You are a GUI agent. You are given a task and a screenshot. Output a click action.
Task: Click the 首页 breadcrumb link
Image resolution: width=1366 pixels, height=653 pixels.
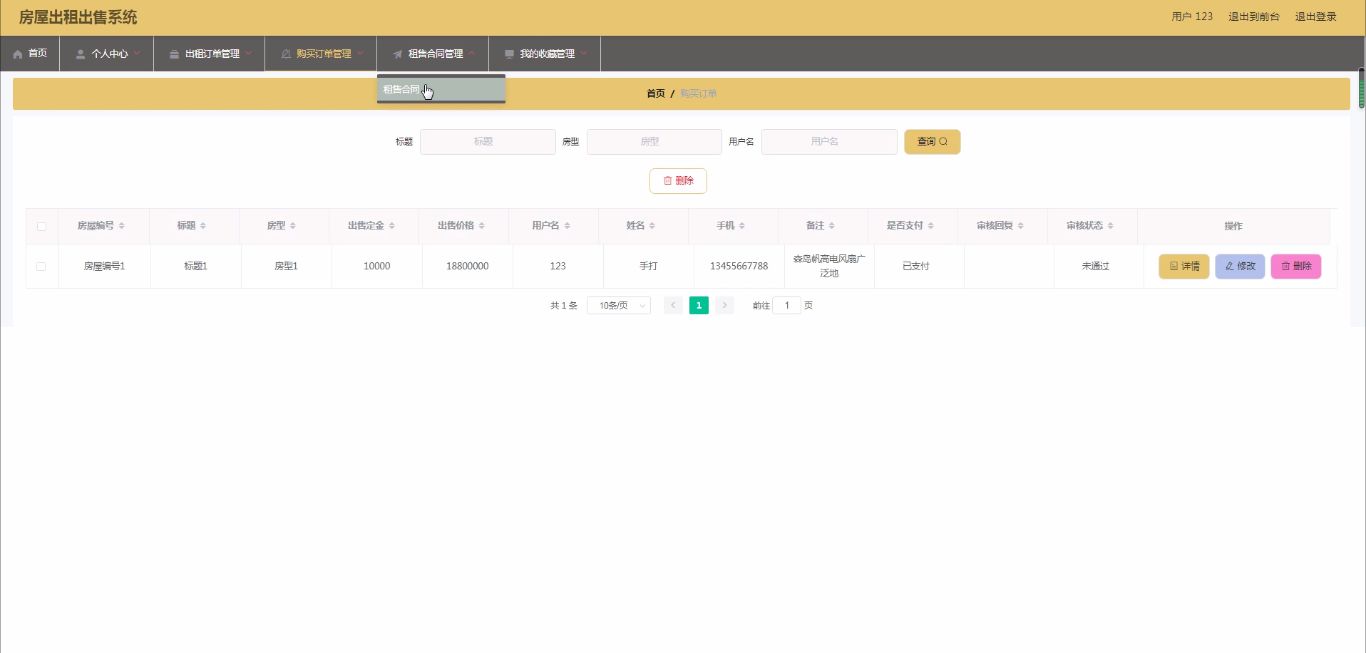tap(655, 93)
